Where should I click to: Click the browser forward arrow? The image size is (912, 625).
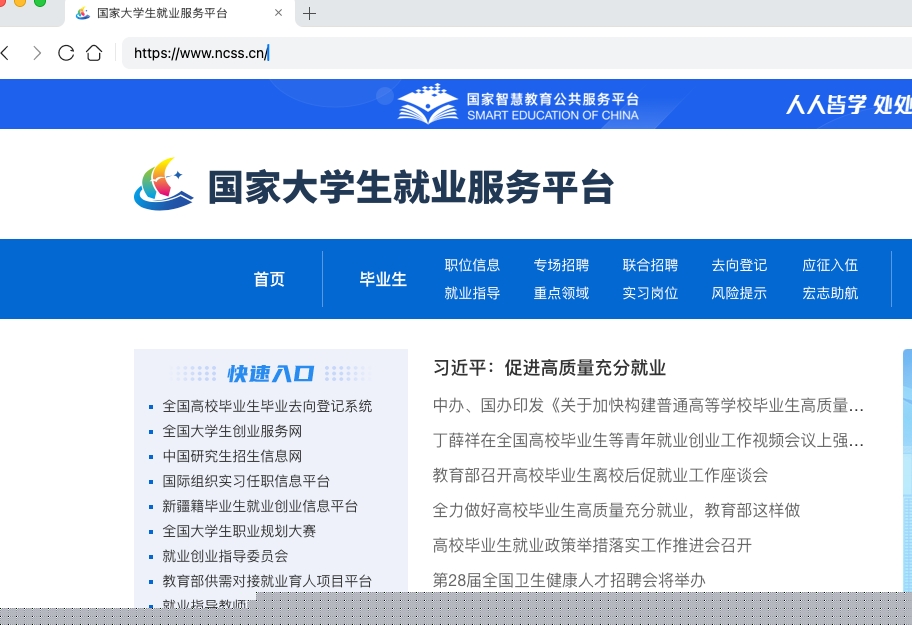pos(37,53)
